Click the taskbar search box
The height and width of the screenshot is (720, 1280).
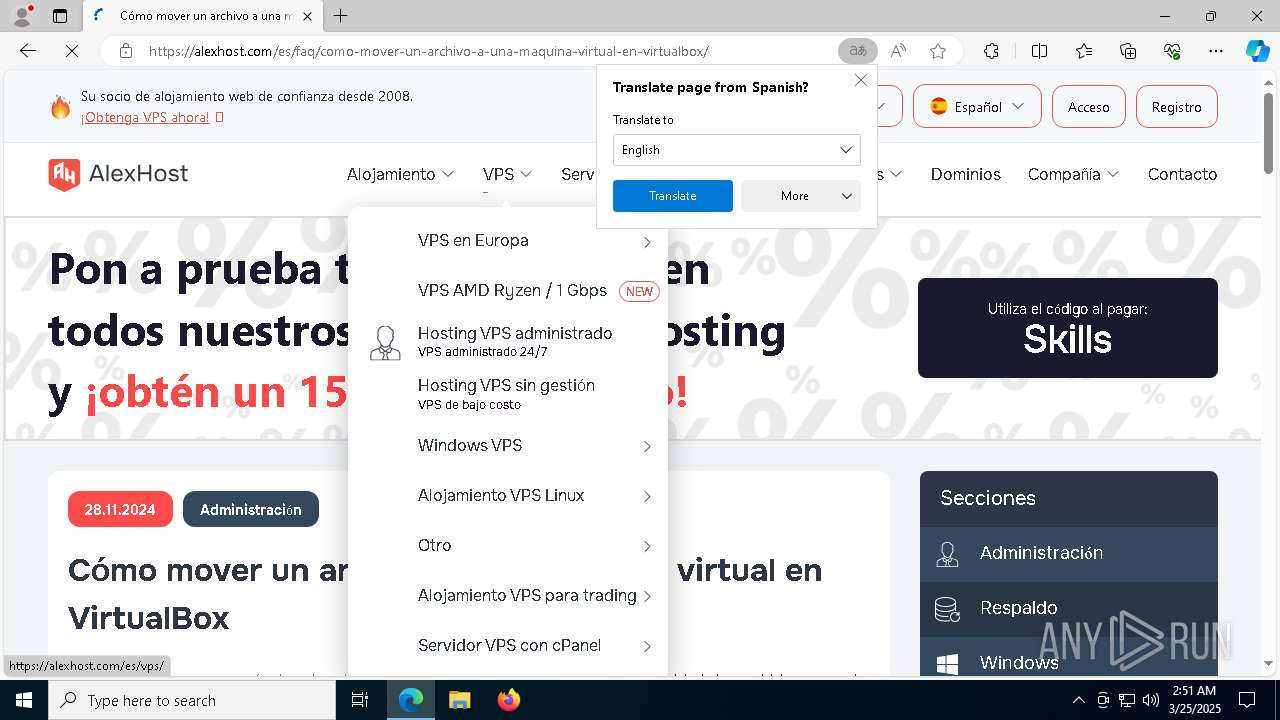point(192,700)
